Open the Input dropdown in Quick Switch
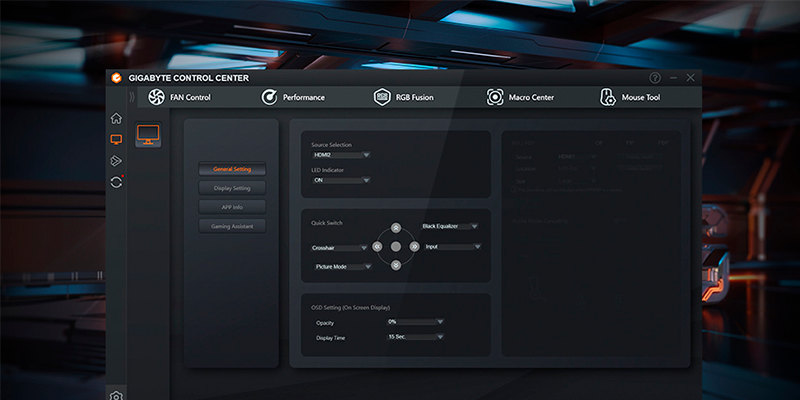Image resolution: width=800 pixels, height=400 pixels. point(453,247)
